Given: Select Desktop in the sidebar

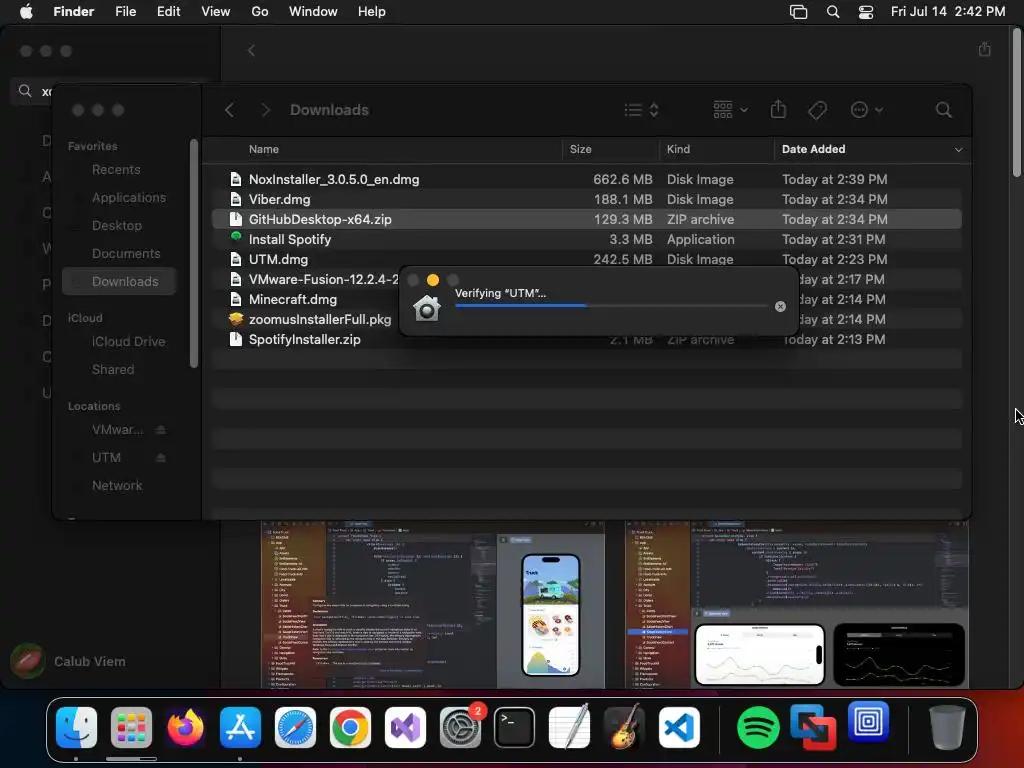Looking at the screenshot, I should pyautogui.click(x=118, y=225).
